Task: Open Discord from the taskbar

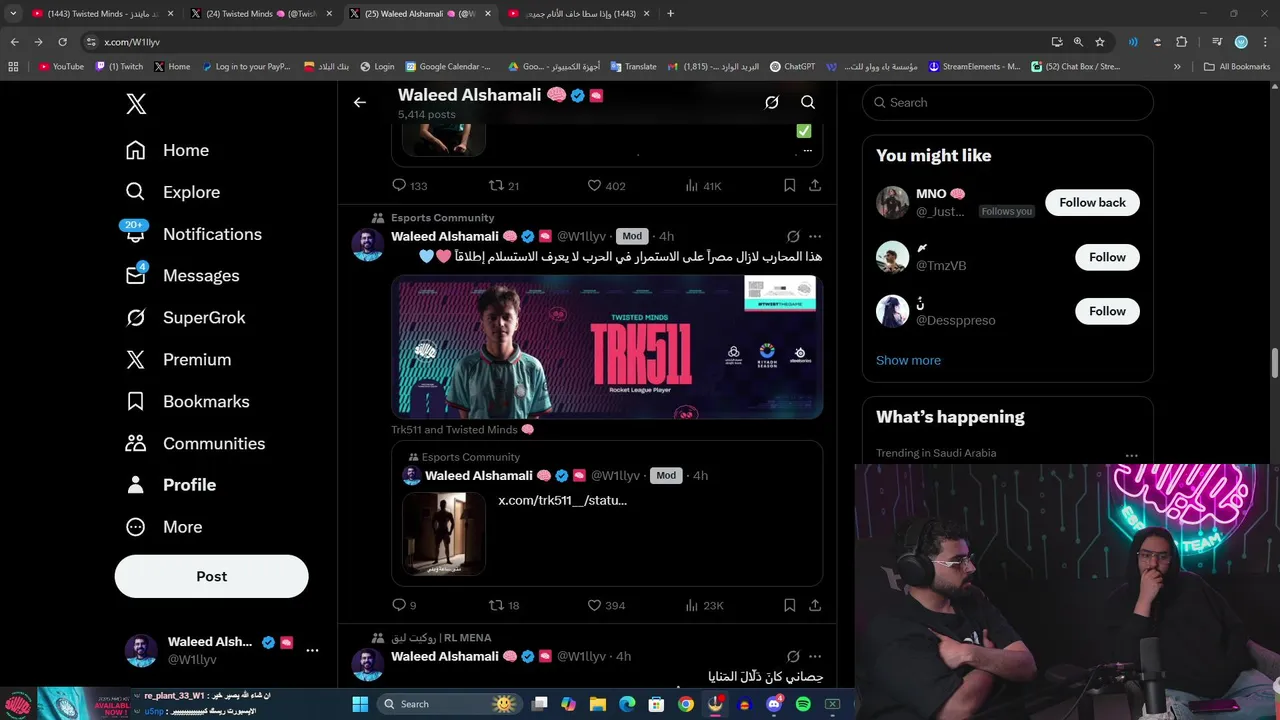Action: (x=773, y=704)
